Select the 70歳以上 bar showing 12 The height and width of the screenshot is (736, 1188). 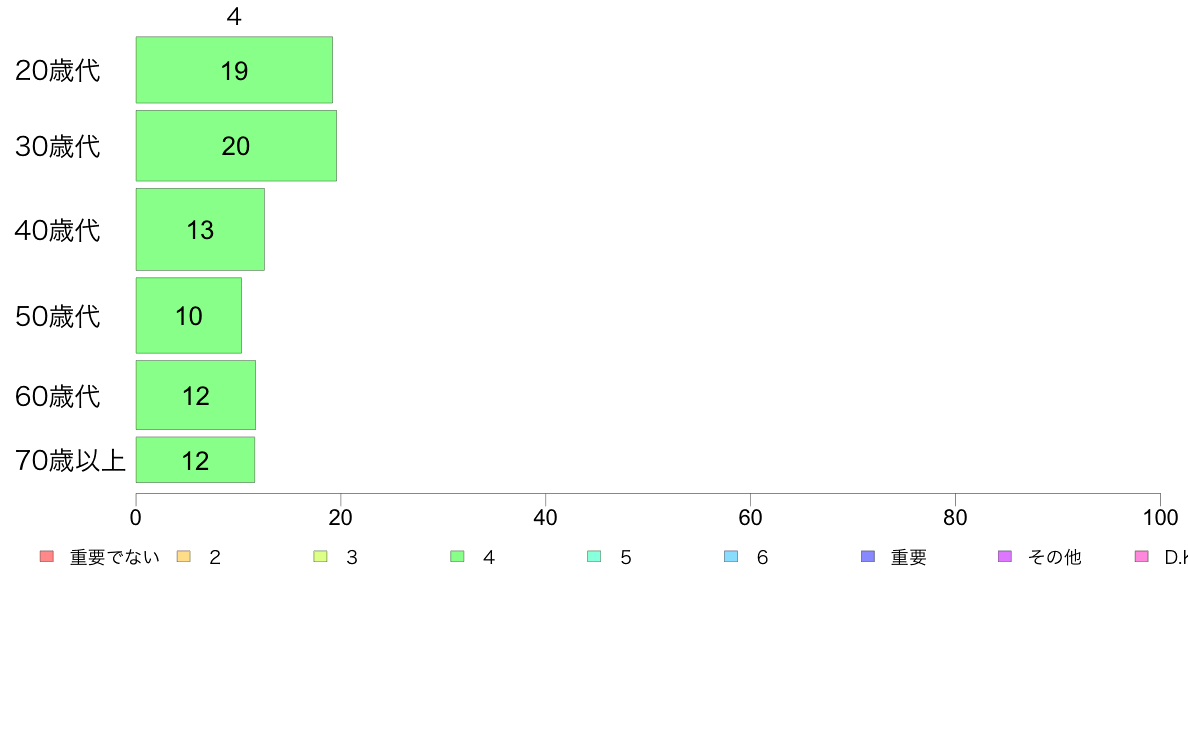(195, 459)
